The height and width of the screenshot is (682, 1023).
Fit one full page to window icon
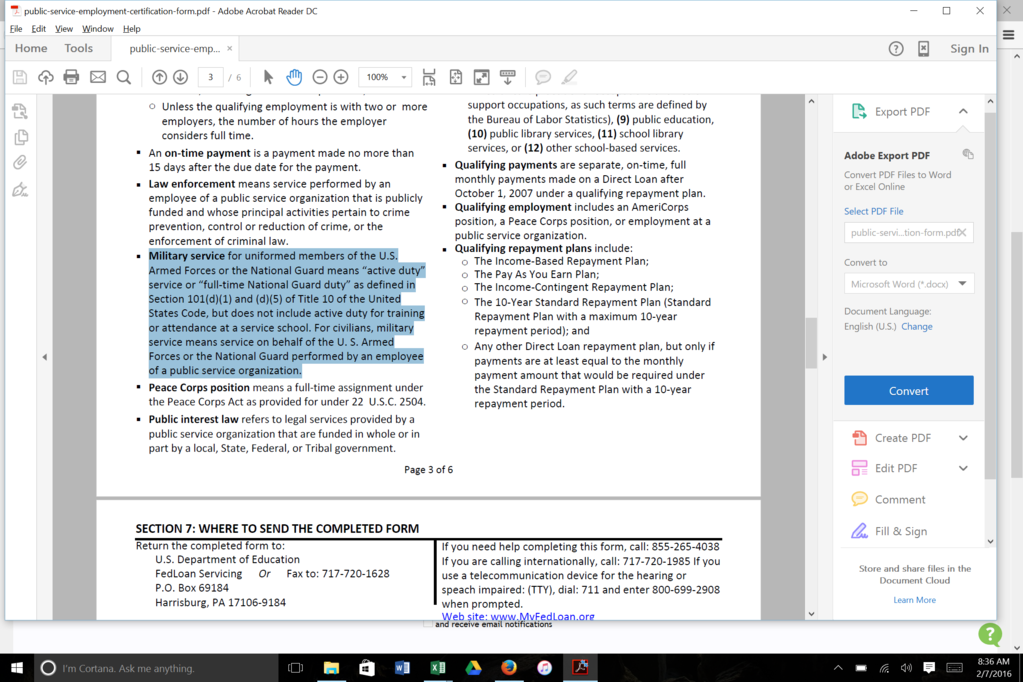click(x=455, y=77)
